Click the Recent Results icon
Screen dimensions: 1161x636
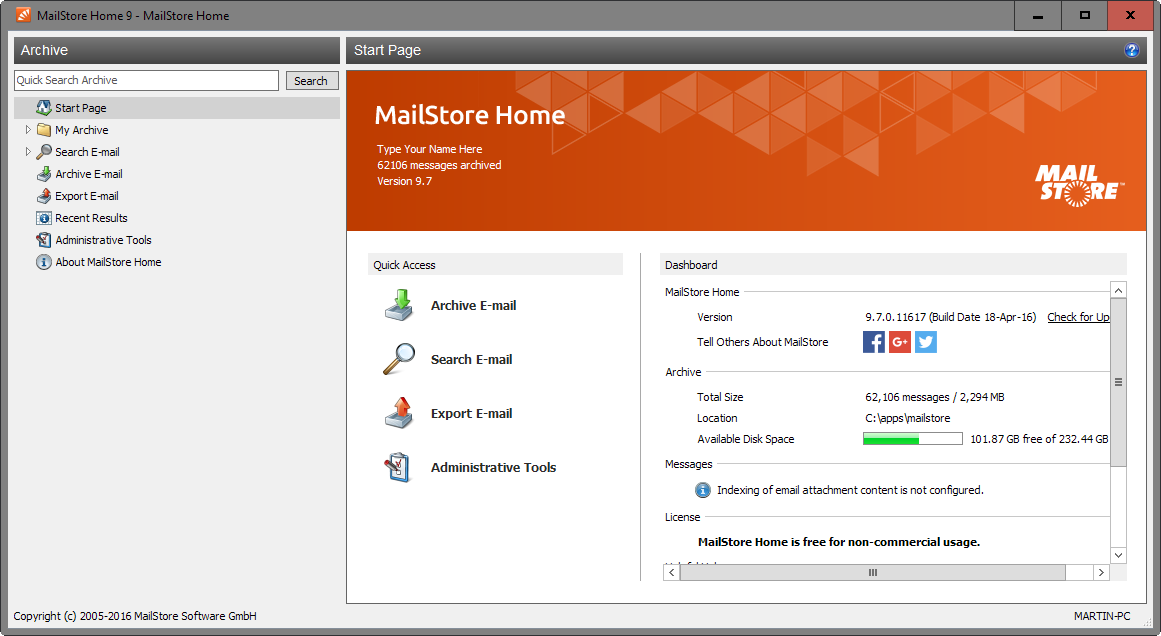pyautogui.click(x=44, y=218)
